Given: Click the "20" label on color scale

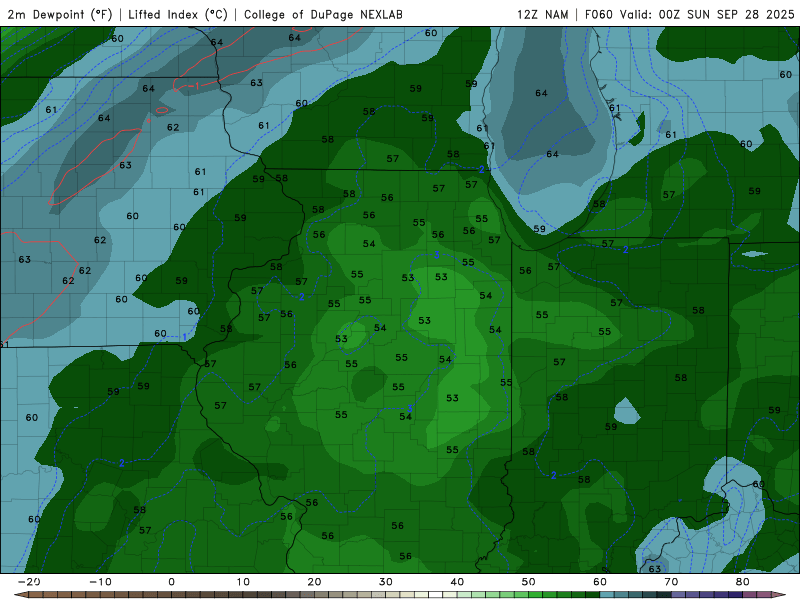Looking at the screenshot, I should pos(314,582).
